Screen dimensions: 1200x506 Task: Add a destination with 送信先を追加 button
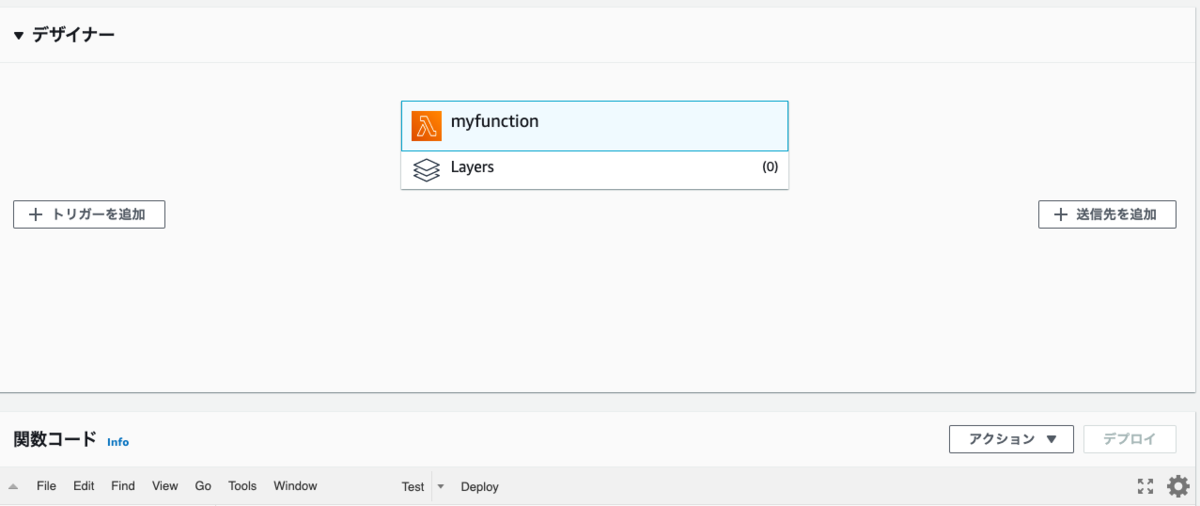coord(1107,214)
